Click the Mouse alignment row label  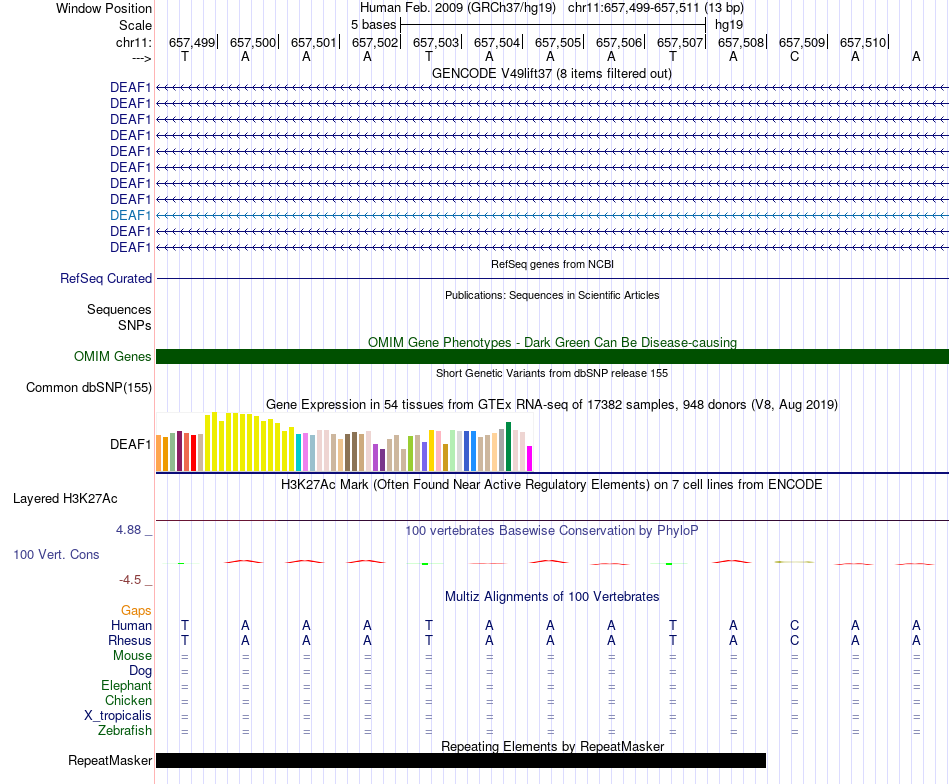(x=132, y=656)
